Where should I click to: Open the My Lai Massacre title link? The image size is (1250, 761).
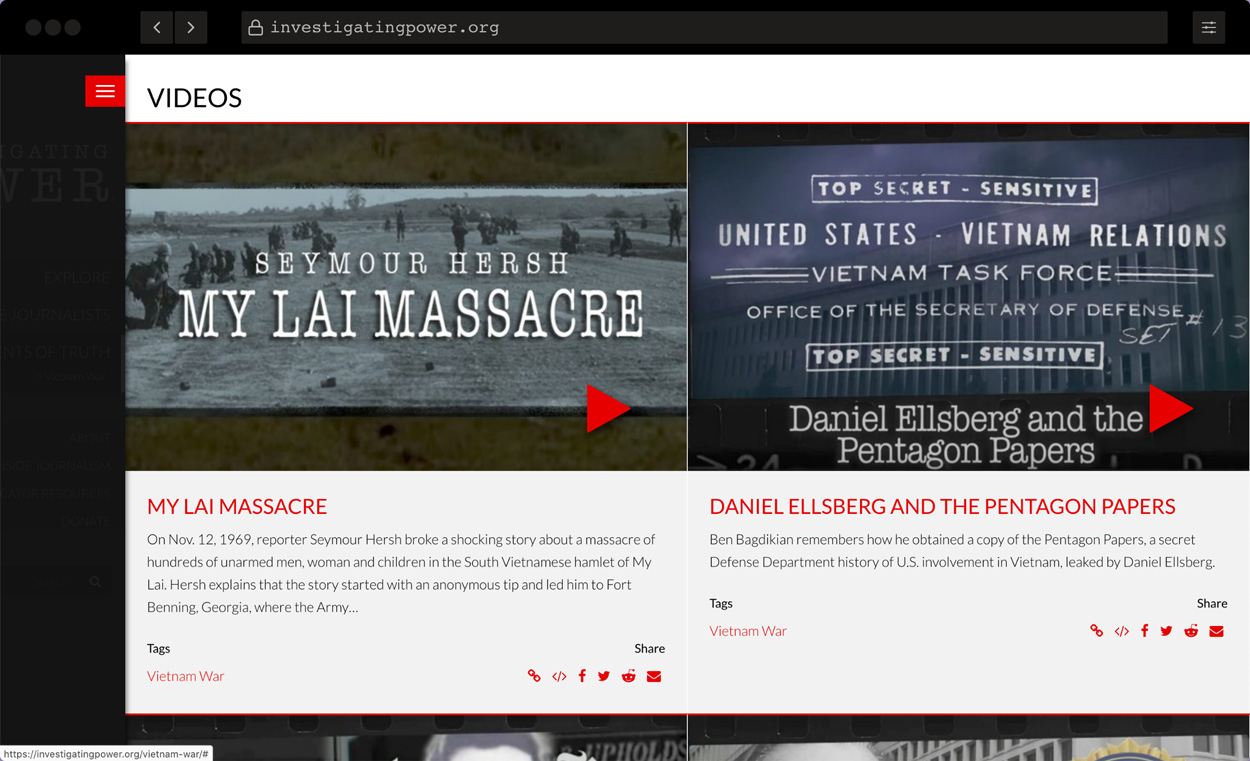237,506
